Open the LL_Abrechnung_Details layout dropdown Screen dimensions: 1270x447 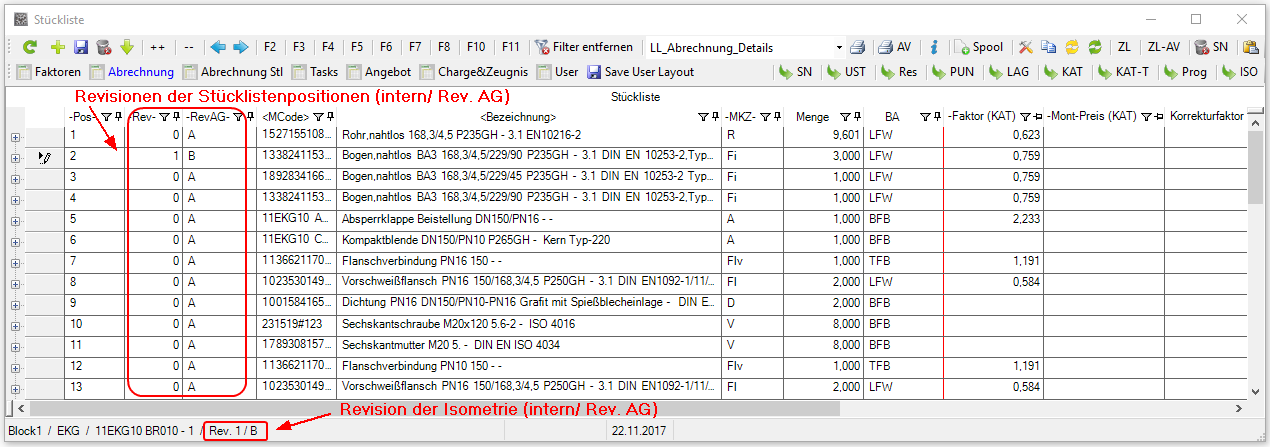pyautogui.click(x=839, y=47)
